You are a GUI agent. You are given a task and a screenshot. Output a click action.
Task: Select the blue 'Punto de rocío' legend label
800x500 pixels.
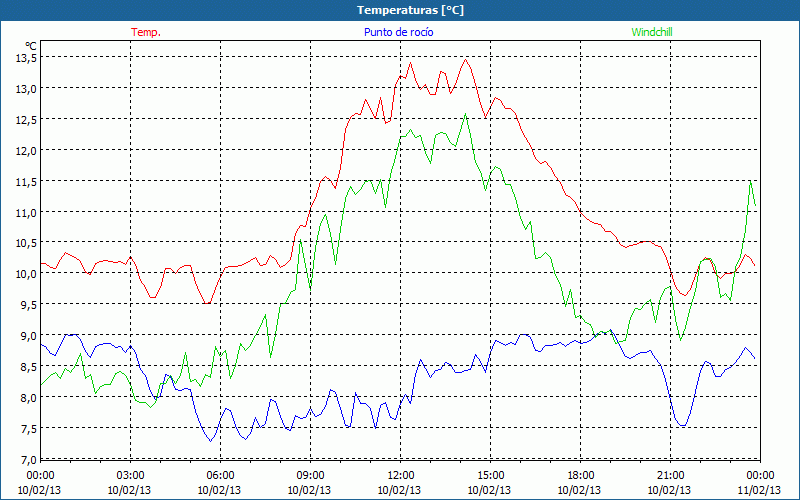tap(398, 32)
